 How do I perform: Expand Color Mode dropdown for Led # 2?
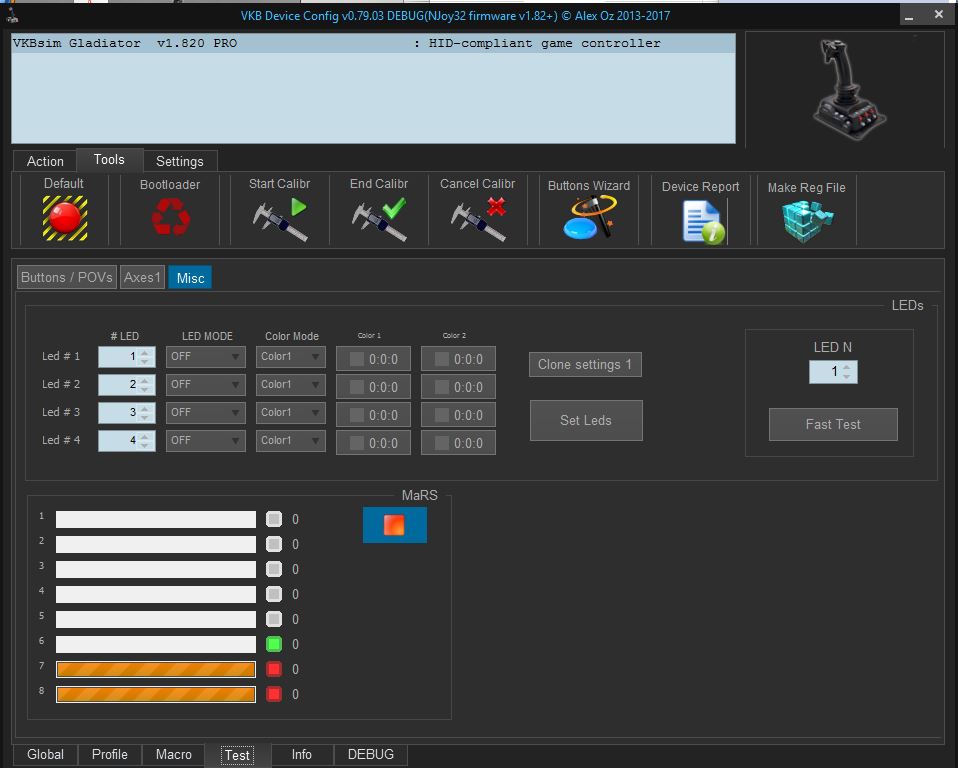point(290,385)
